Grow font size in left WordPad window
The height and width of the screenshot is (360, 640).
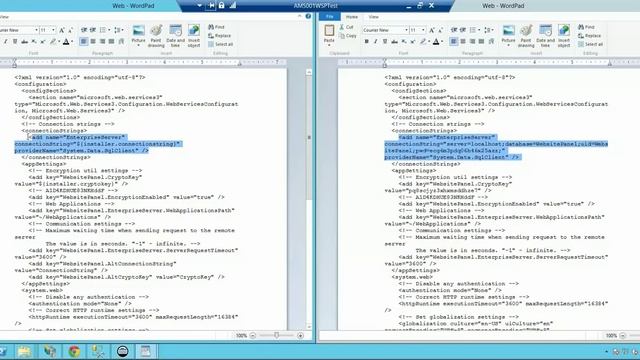click(x=62, y=30)
